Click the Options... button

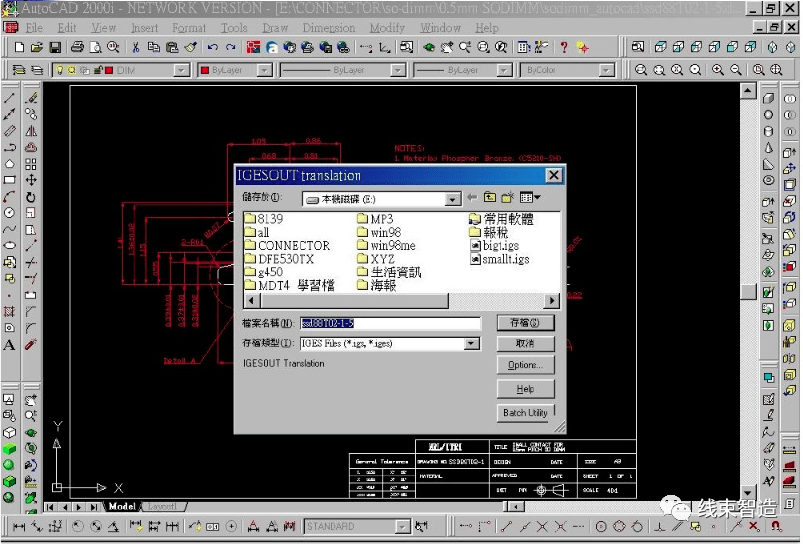(525, 365)
